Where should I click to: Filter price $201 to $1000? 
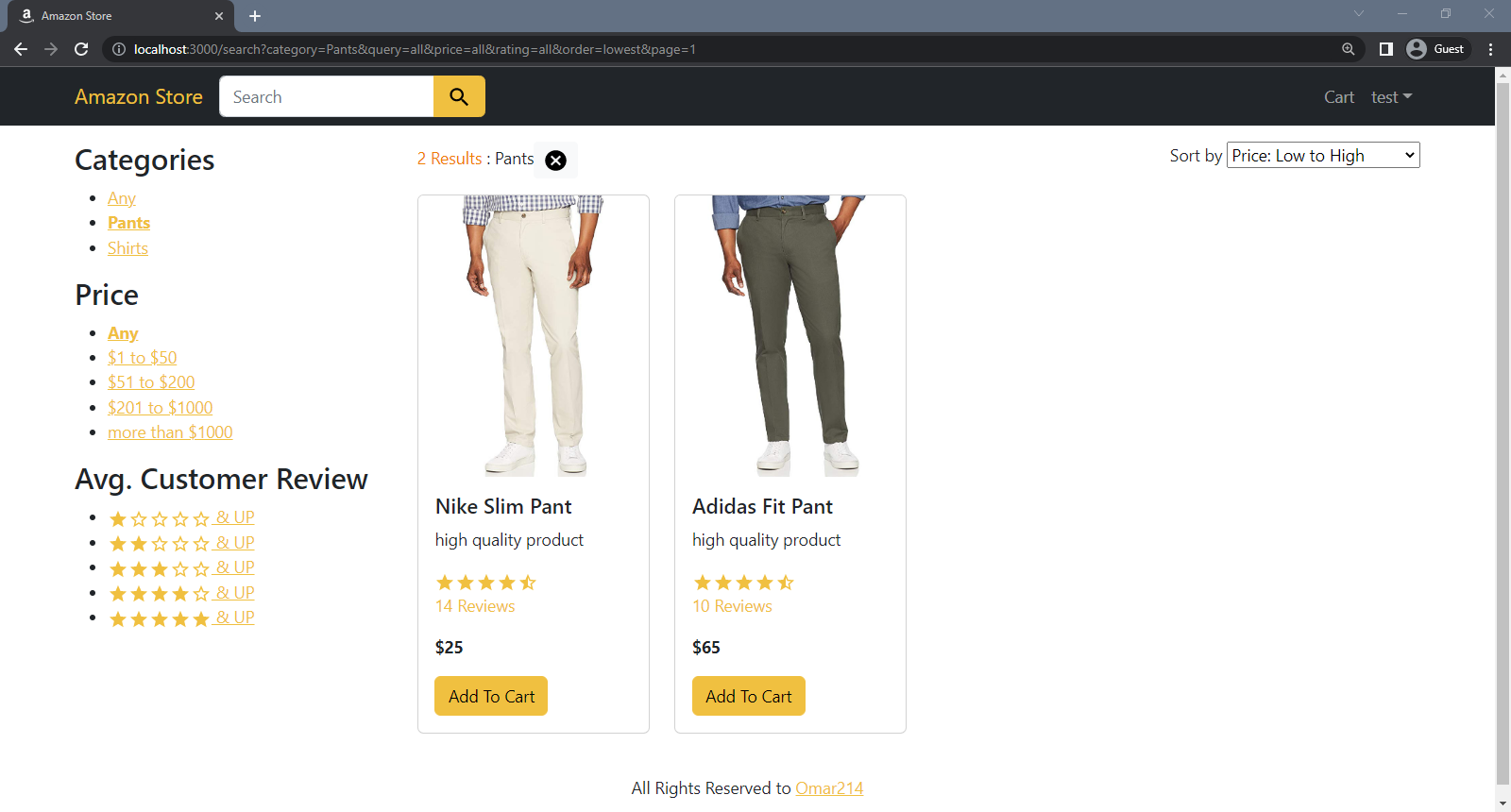(161, 408)
